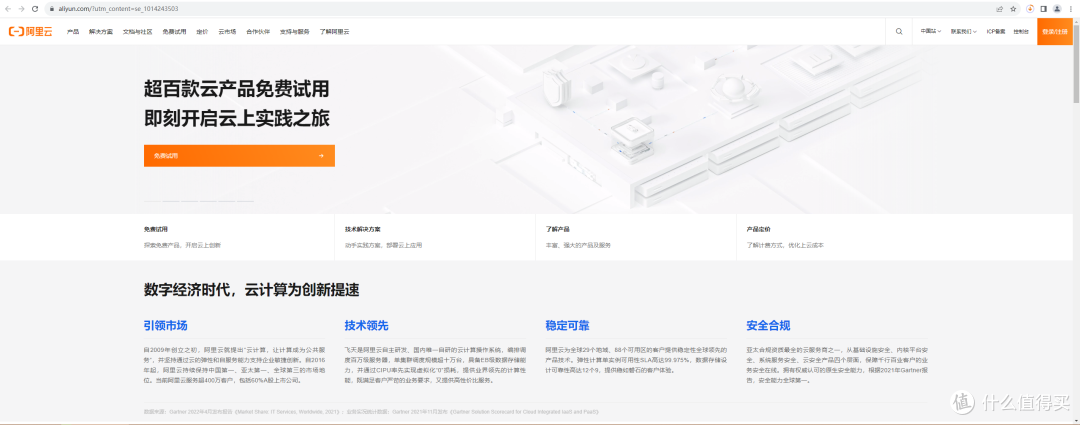Click the share page icon in address bar
Image resolution: width=1080 pixels, height=425 pixels.
point(999,9)
